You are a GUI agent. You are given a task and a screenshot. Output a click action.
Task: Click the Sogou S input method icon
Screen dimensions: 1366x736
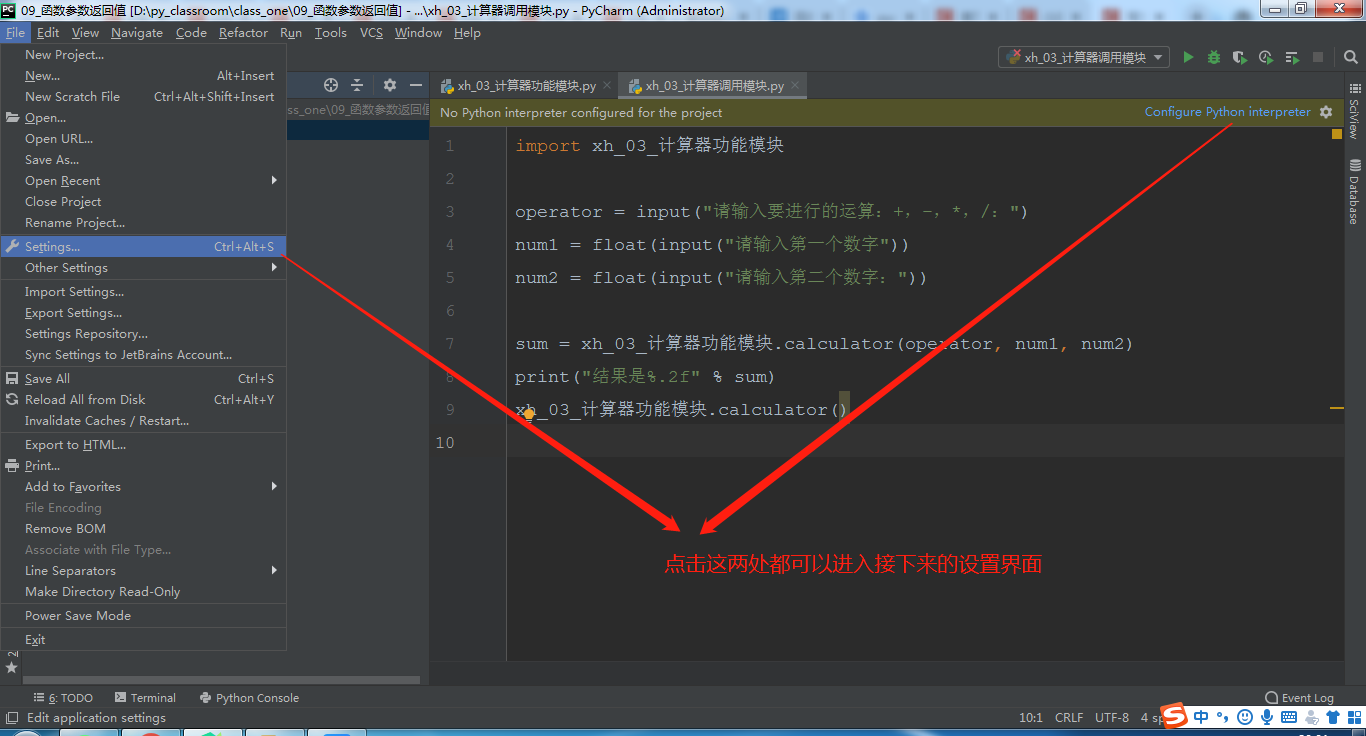pyautogui.click(x=1174, y=716)
